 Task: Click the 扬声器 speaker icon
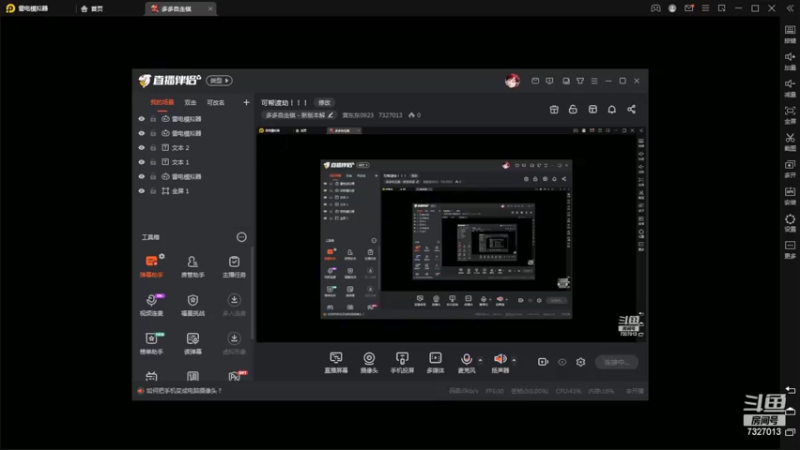(500, 359)
